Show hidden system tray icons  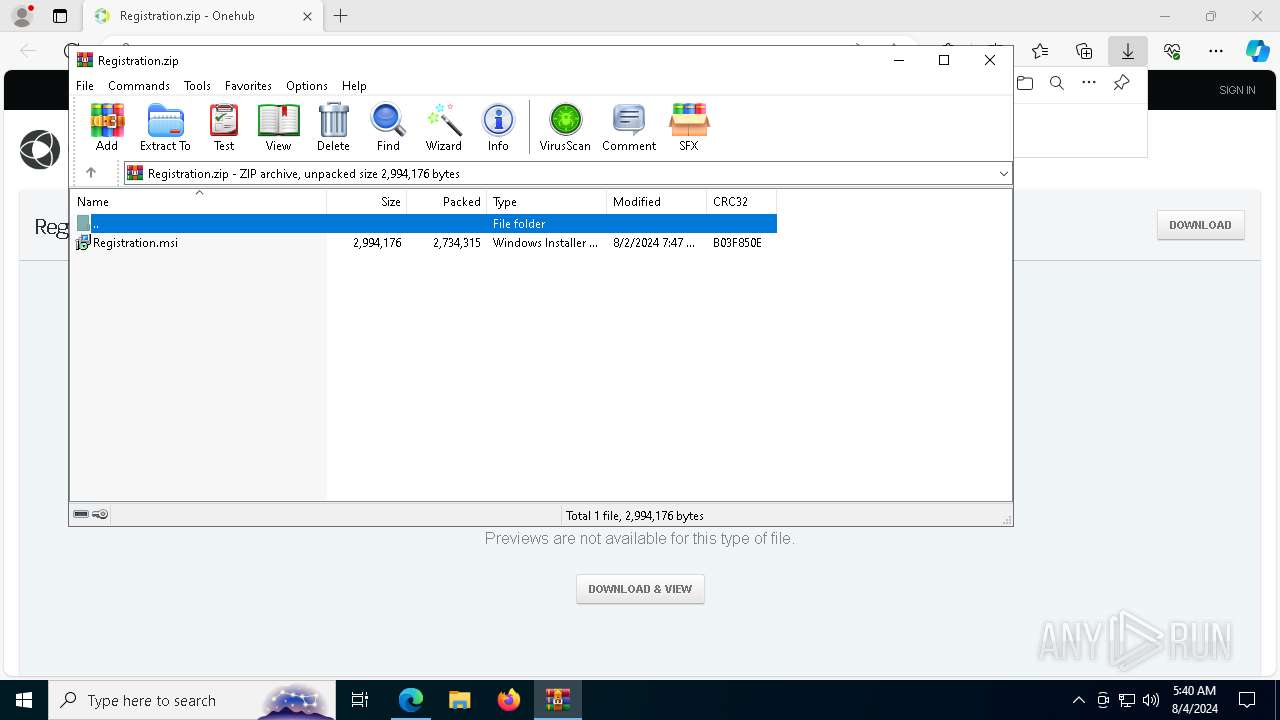1078,700
